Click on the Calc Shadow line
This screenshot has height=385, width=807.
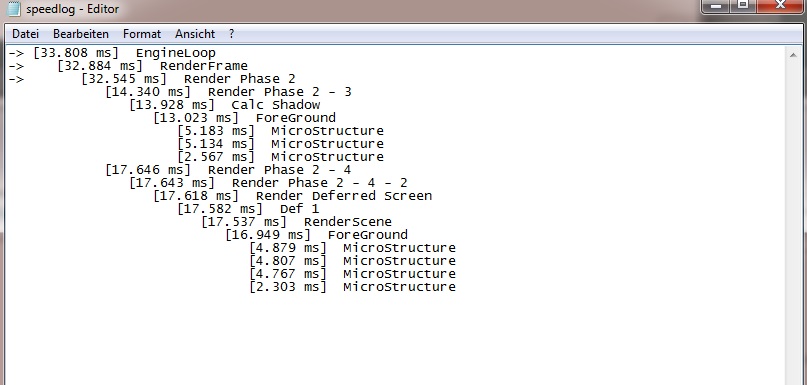coord(224,105)
